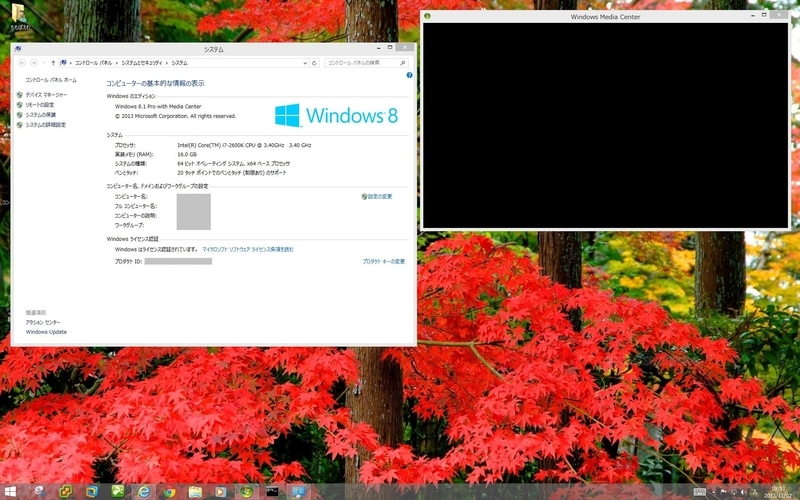Open システムの保護 link

[40, 115]
